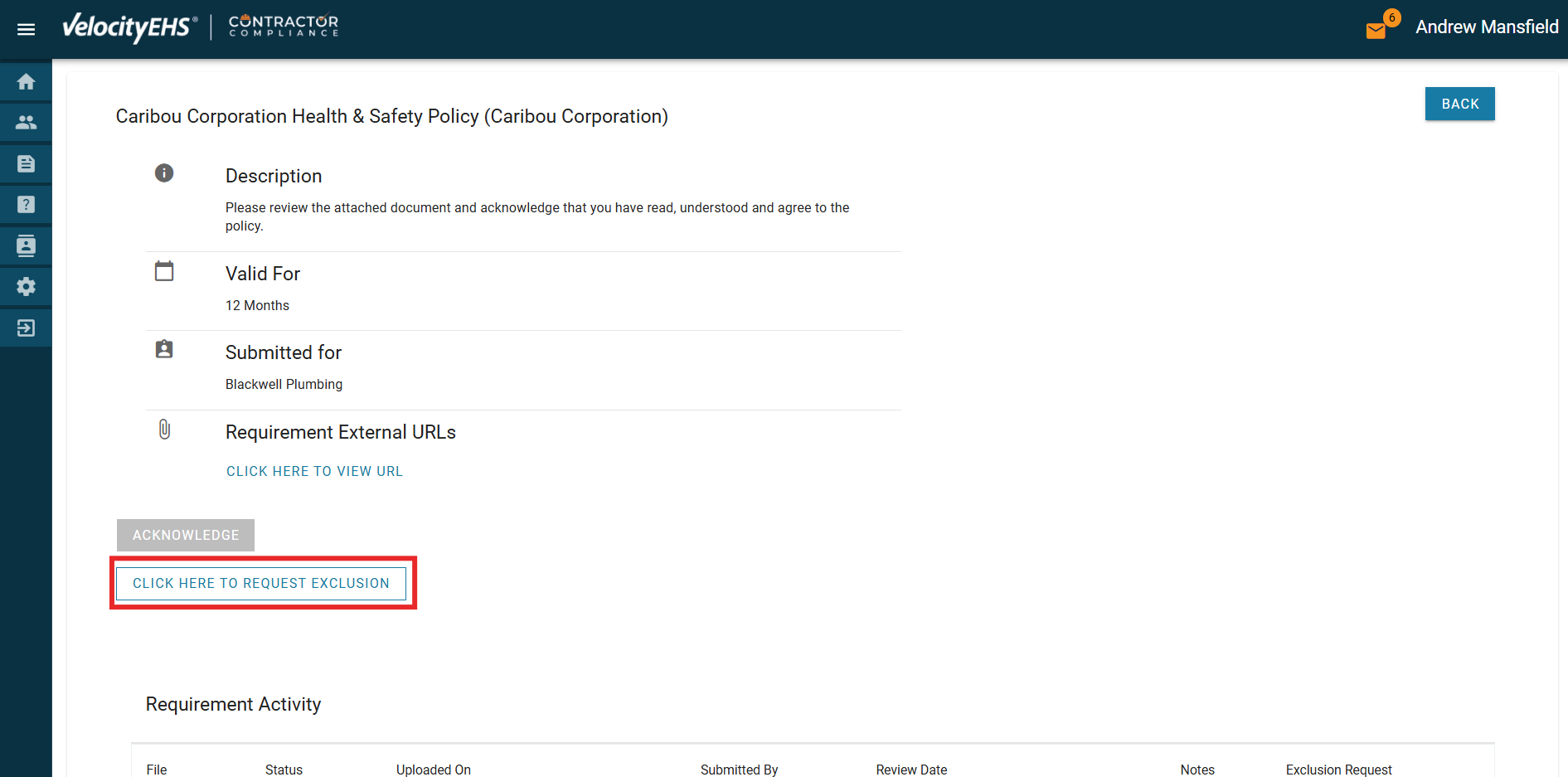Open Andrew Mansfield user menu
1568x777 pixels.
1486,27
